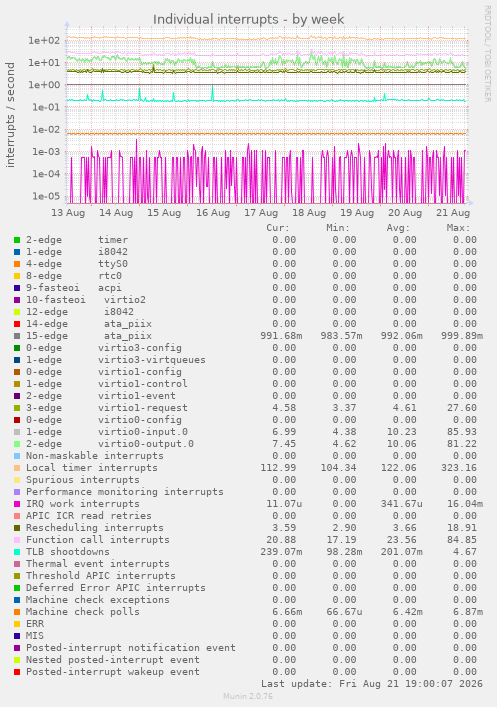
Task: Click the Last update timestamp text
Action: [372, 684]
